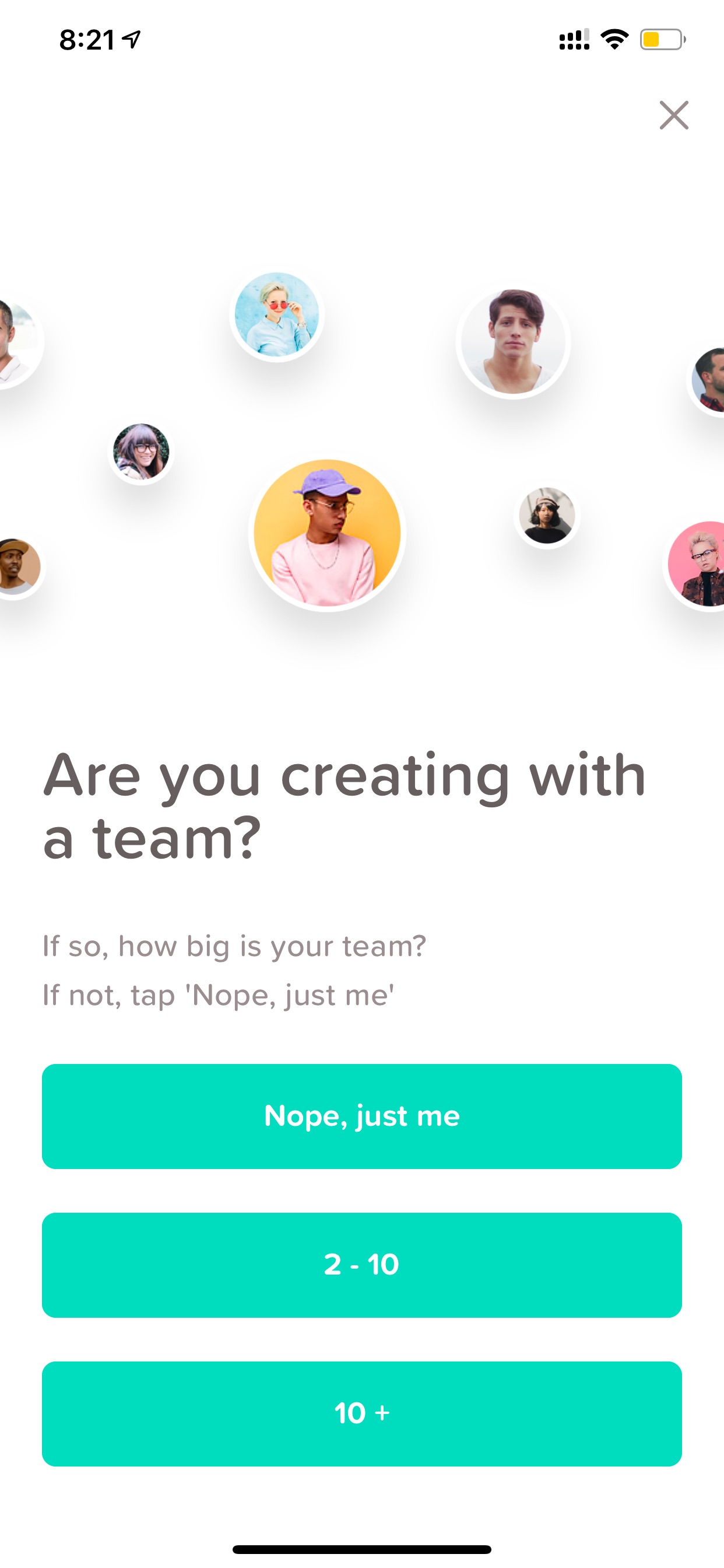Tap the partially visible avatar at upper left
The image size is (724, 1568).
tap(18, 342)
